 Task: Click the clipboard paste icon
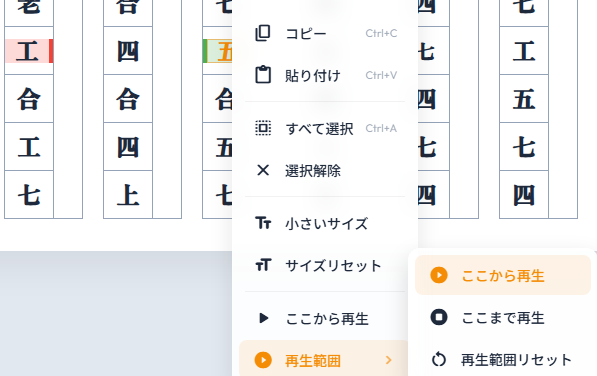coord(263,75)
